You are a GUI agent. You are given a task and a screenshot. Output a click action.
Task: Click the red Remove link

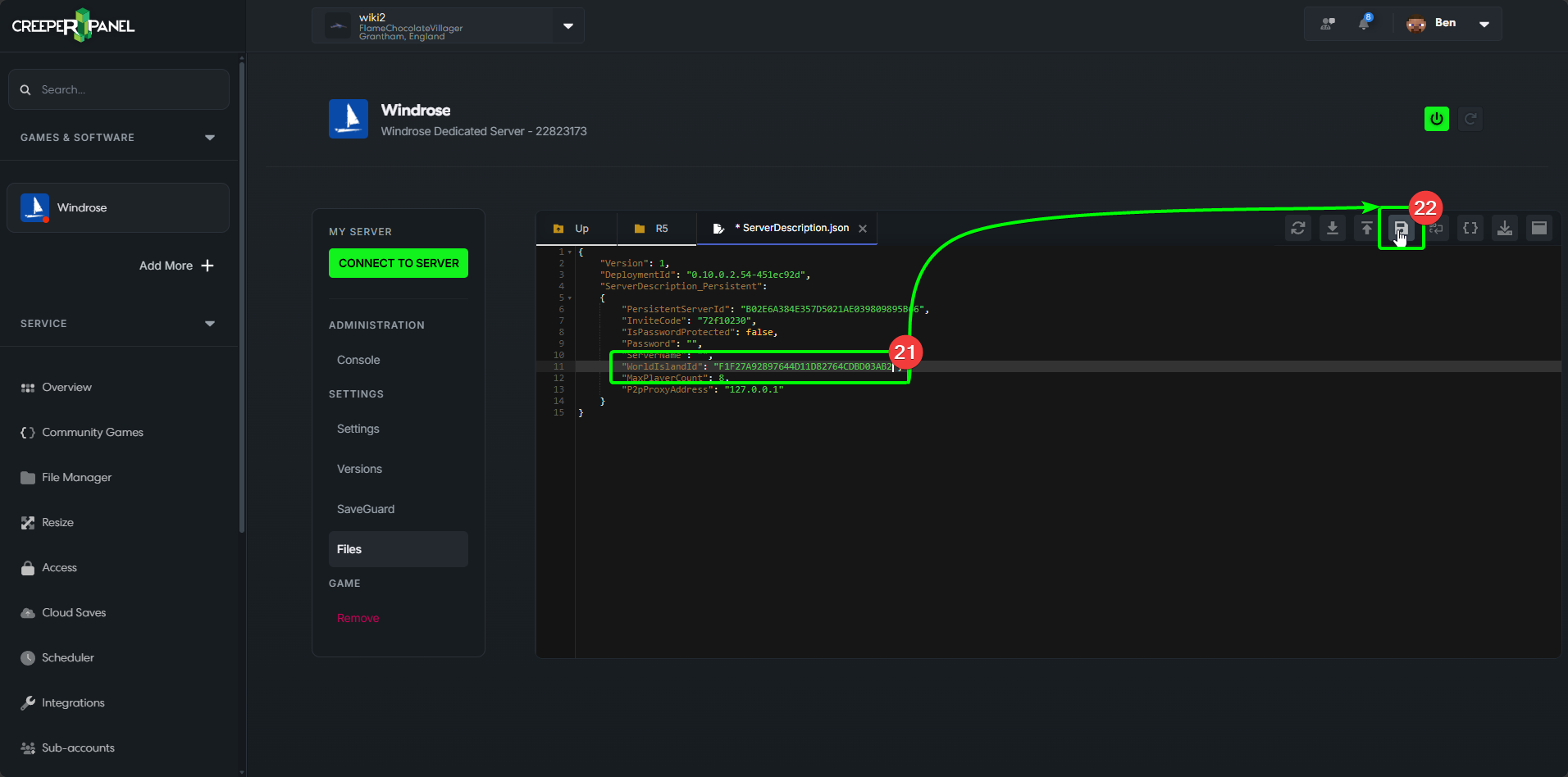pos(358,618)
